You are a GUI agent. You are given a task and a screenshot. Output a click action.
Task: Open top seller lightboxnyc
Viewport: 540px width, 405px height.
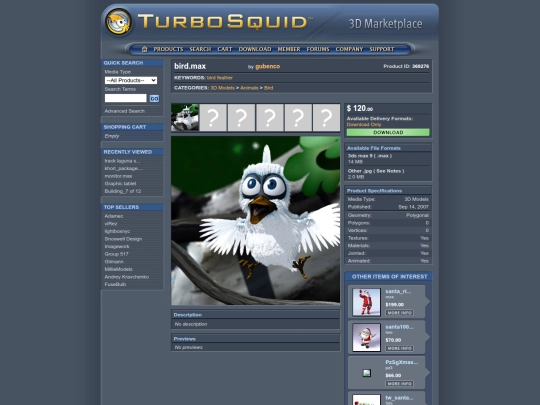click(117, 231)
